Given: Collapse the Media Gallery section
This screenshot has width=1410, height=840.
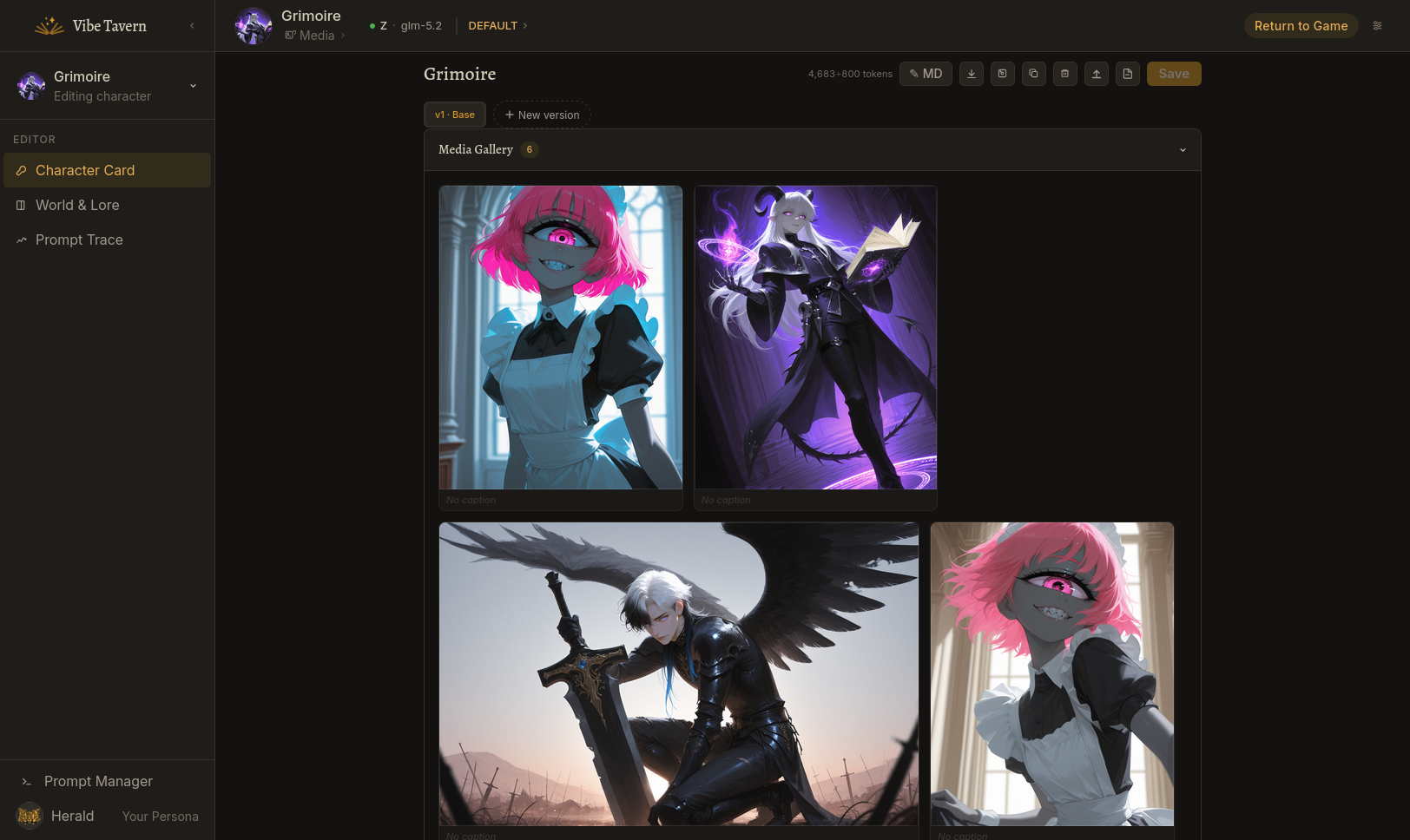Looking at the screenshot, I should coord(1183,150).
